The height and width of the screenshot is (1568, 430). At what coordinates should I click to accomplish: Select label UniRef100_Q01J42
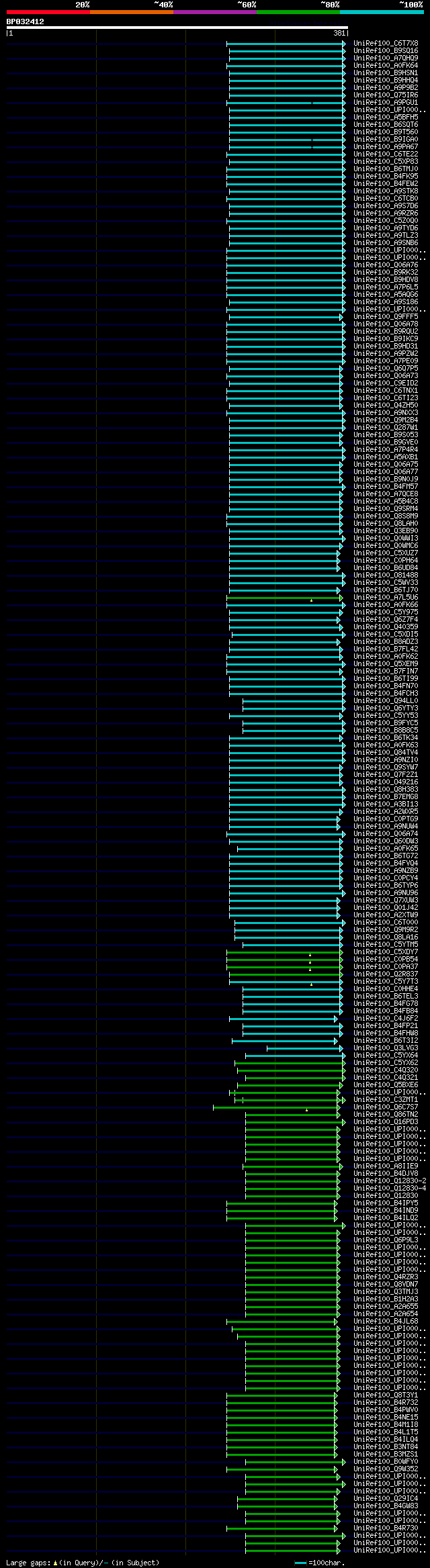point(386,907)
